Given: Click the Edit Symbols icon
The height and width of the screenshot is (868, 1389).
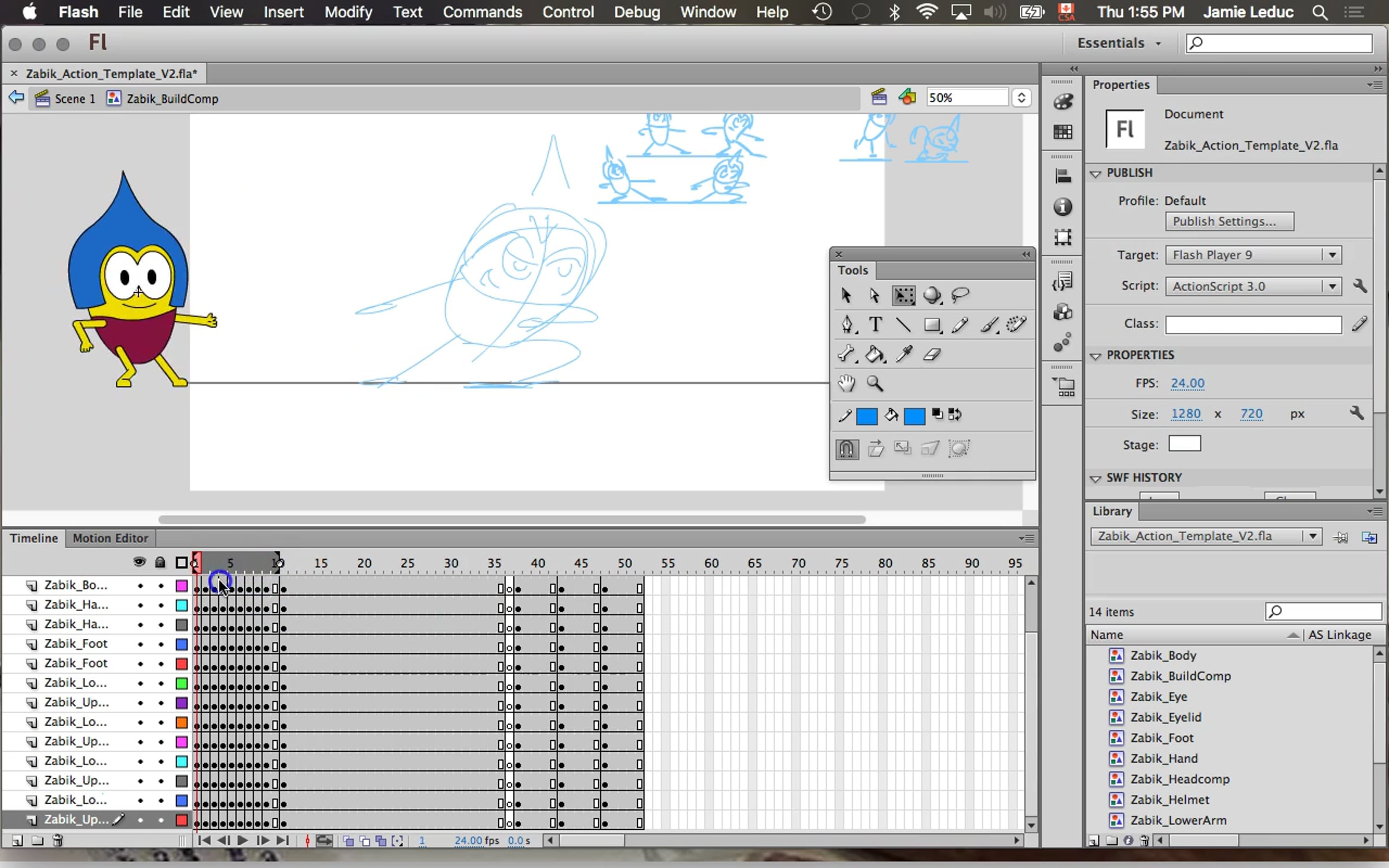Looking at the screenshot, I should click(907, 97).
